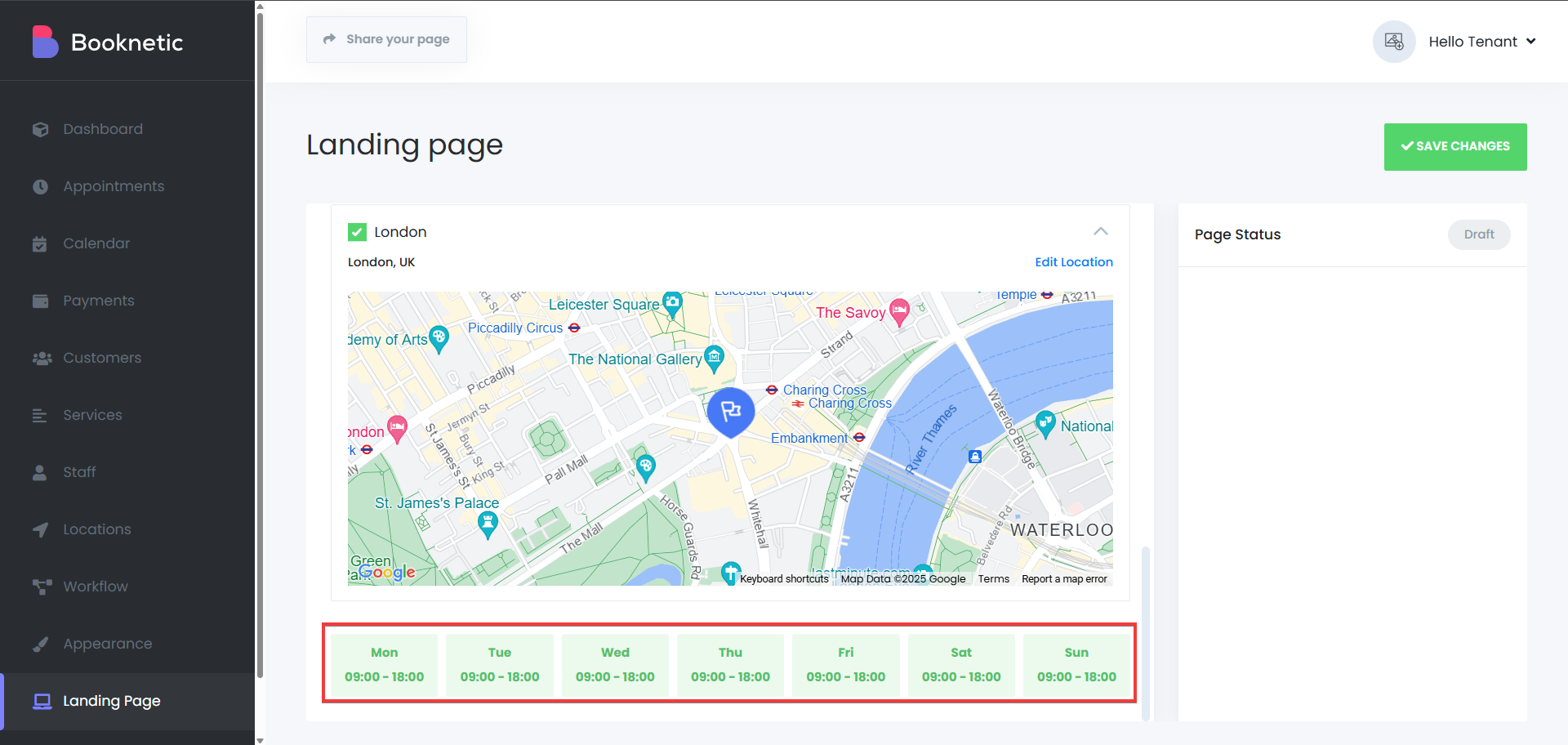This screenshot has height=745, width=1568.
Task: Click the Embankment underground icon
Action: pyautogui.click(x=859, y=438)
